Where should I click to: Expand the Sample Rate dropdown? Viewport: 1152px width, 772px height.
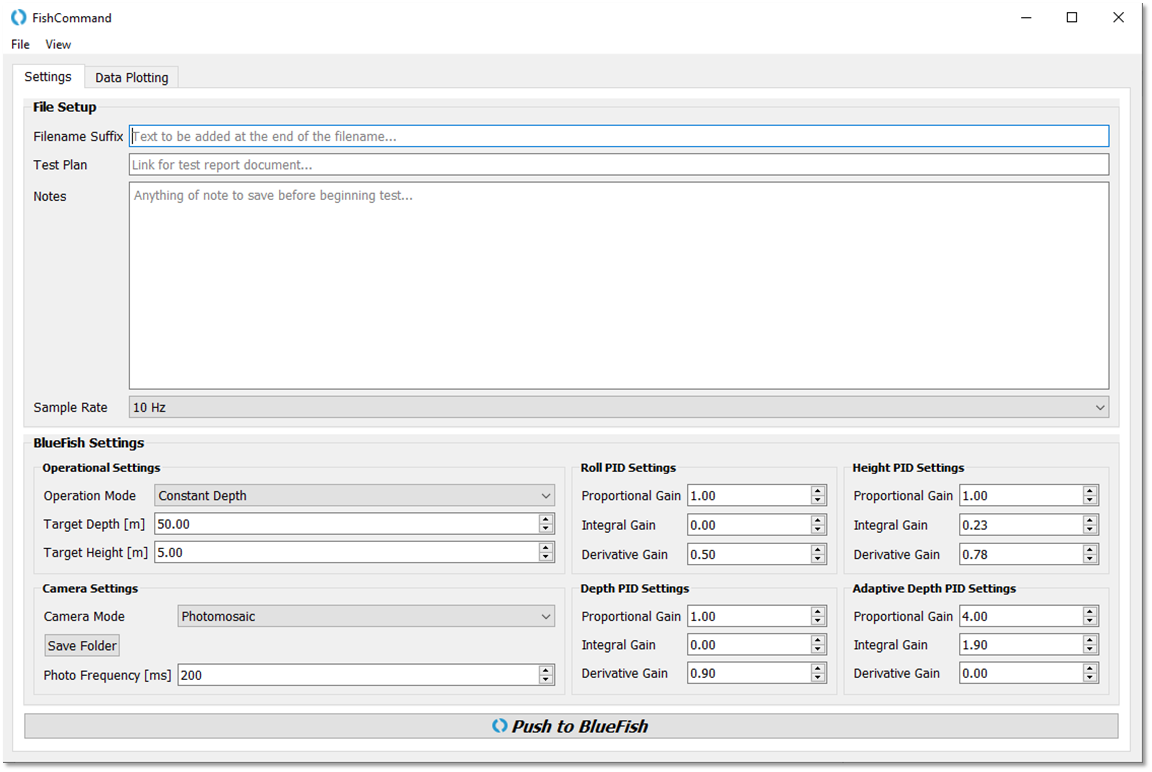coord(618,407)
